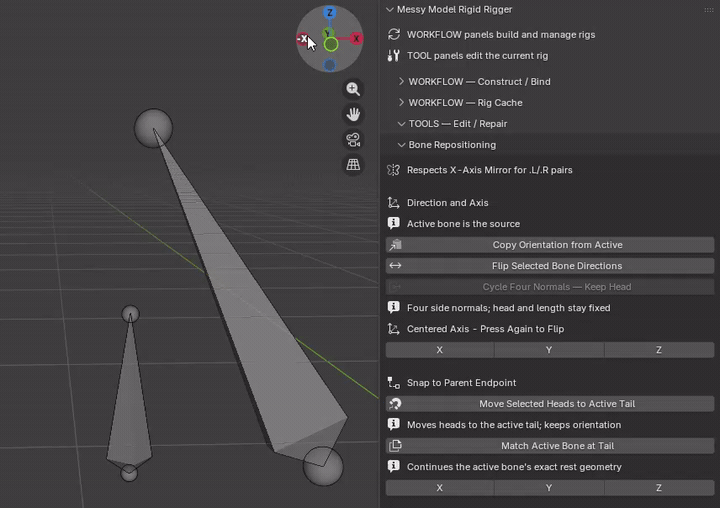720x508 pixels.
Task: Click Move Selected Heads to Active Tail
Action: [550, 404]
